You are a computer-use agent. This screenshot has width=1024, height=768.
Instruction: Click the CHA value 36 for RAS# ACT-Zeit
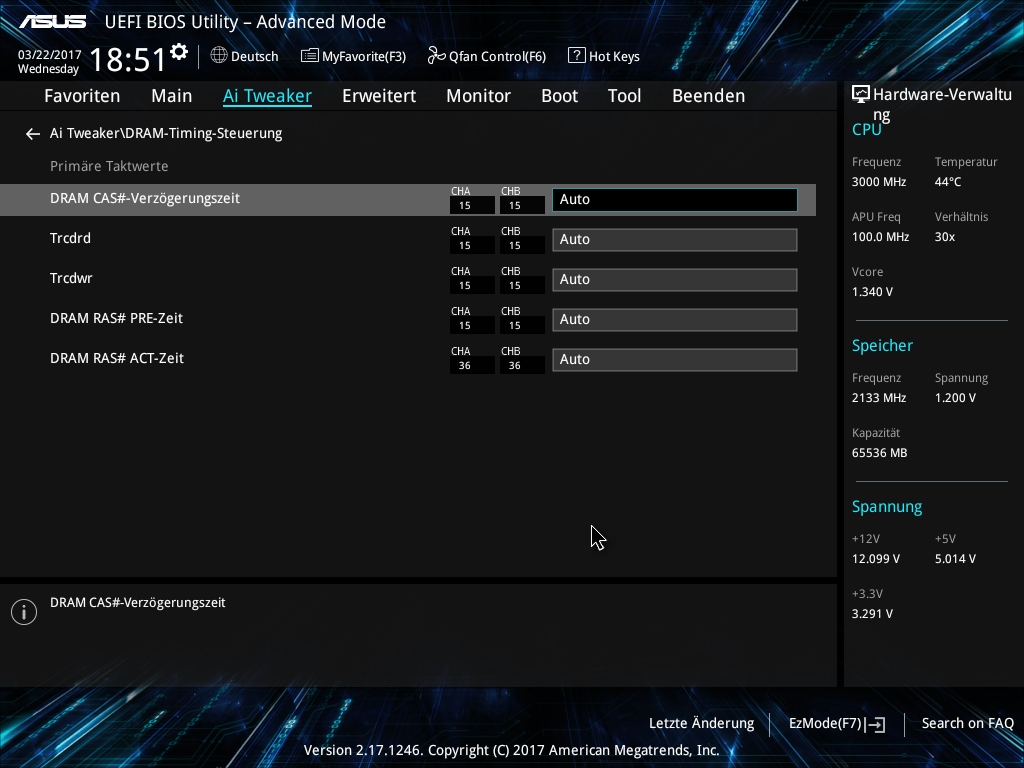pyautogui.click(x=472, y=366)
